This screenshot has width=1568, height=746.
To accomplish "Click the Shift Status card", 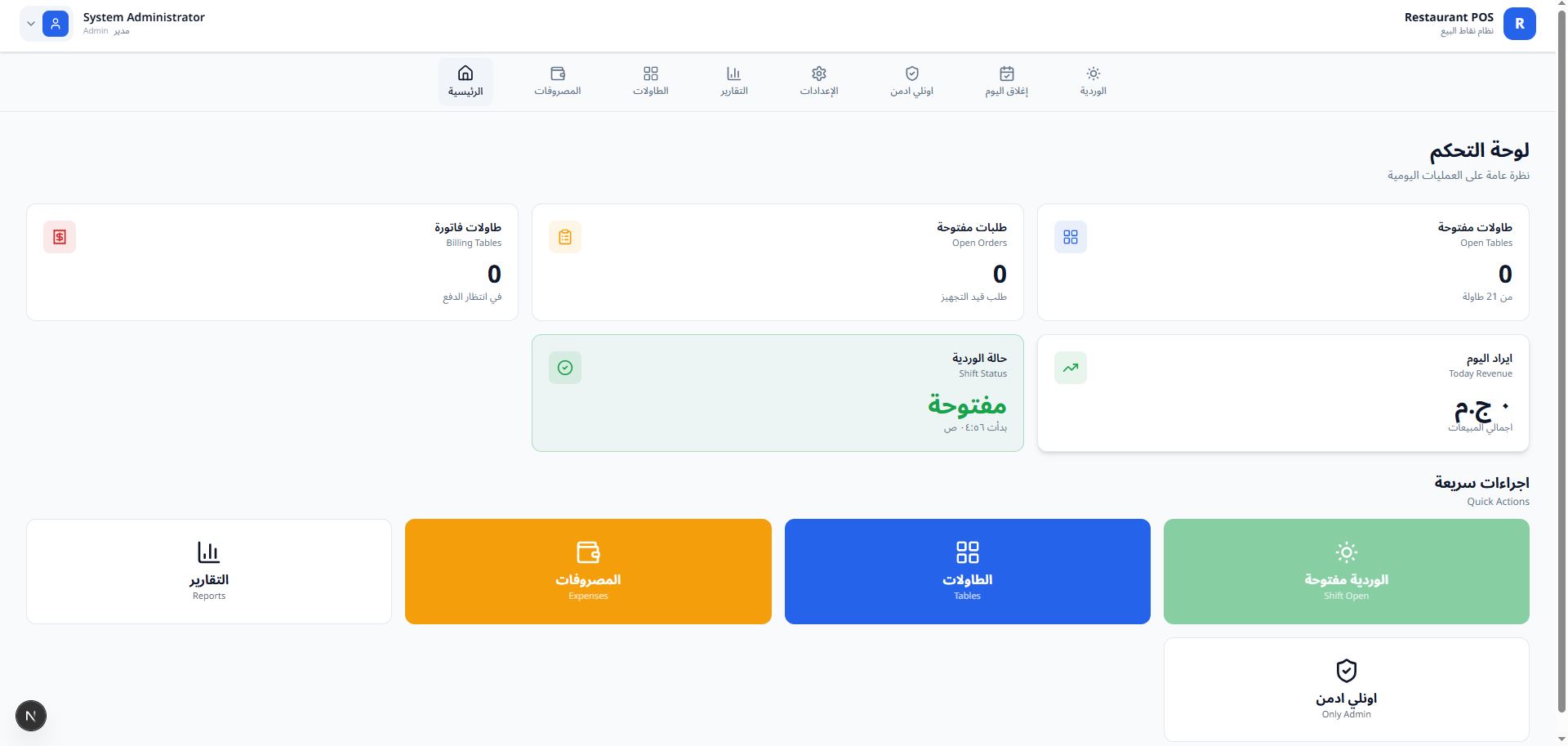I will (777, 393).
